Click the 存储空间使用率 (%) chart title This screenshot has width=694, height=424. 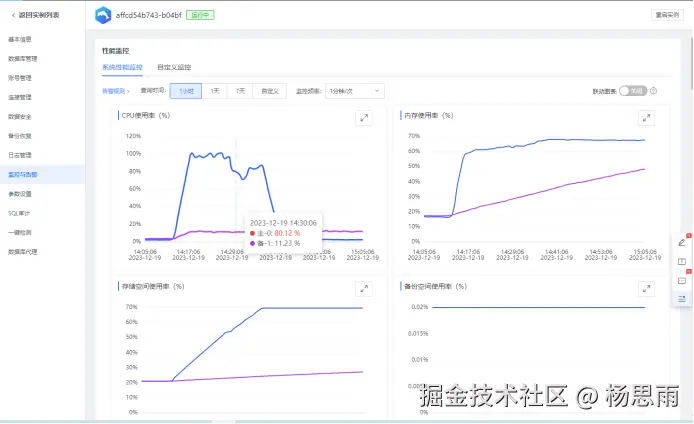click(153, 286)
